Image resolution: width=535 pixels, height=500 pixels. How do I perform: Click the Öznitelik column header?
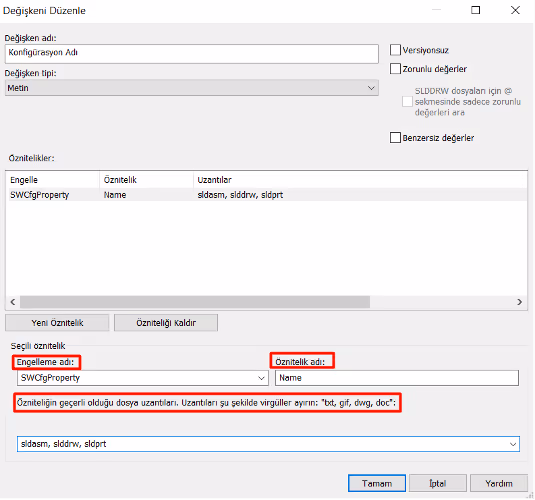[146, 180]
